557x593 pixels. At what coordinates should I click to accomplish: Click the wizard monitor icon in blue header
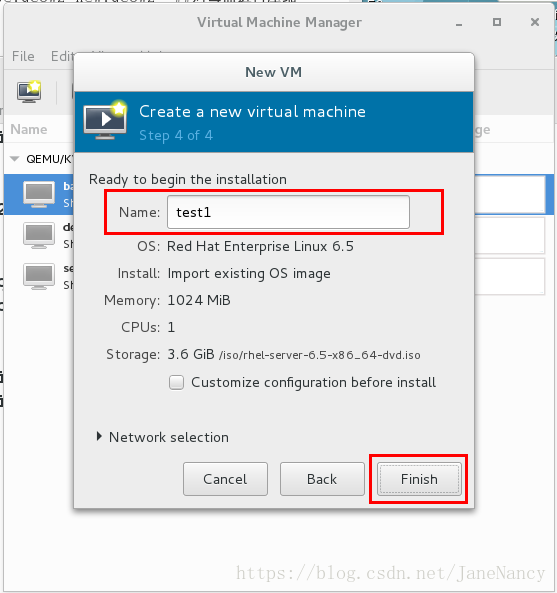[x=105, y=121]
